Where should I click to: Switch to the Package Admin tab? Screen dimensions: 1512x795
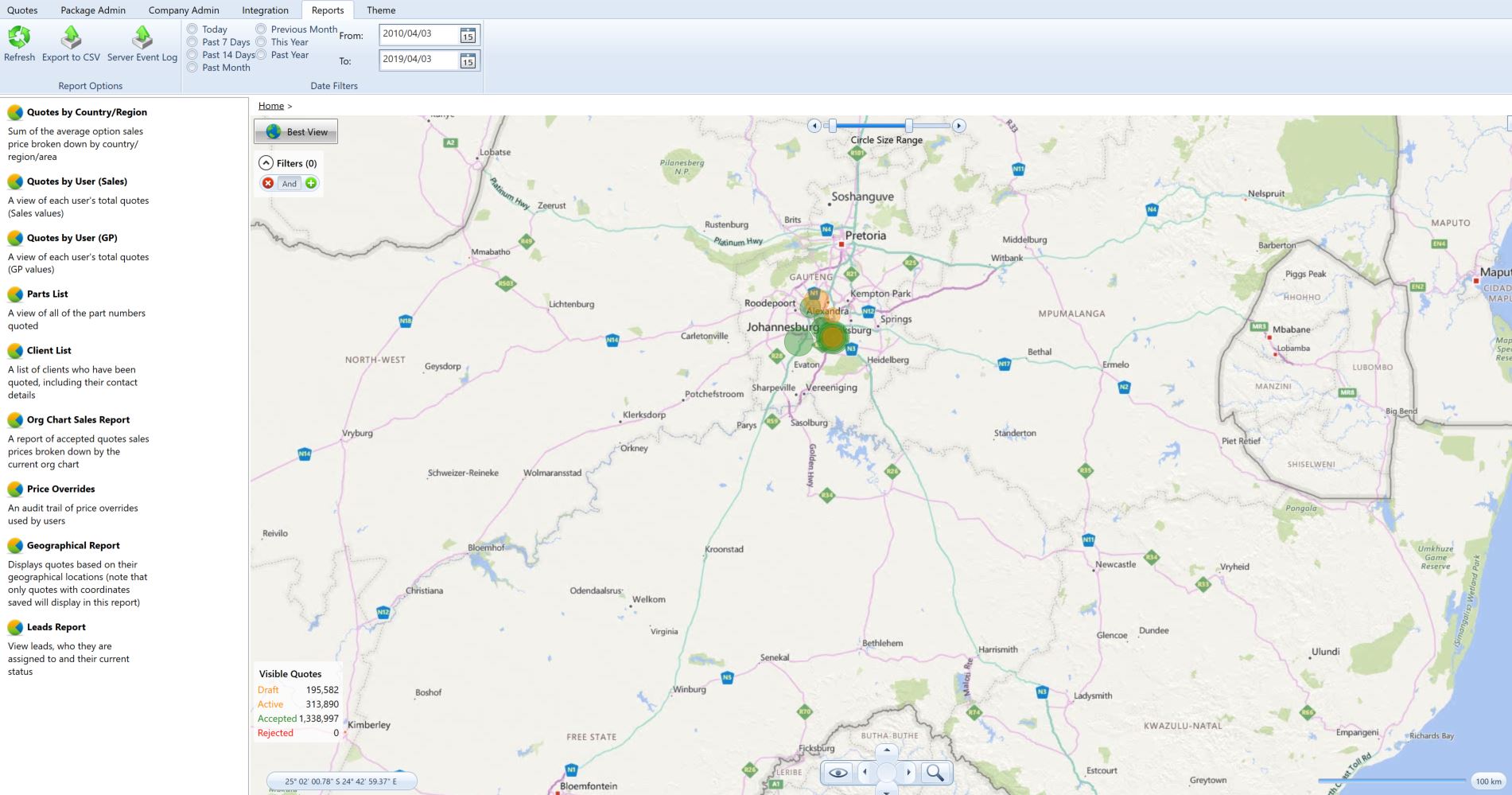93,10
